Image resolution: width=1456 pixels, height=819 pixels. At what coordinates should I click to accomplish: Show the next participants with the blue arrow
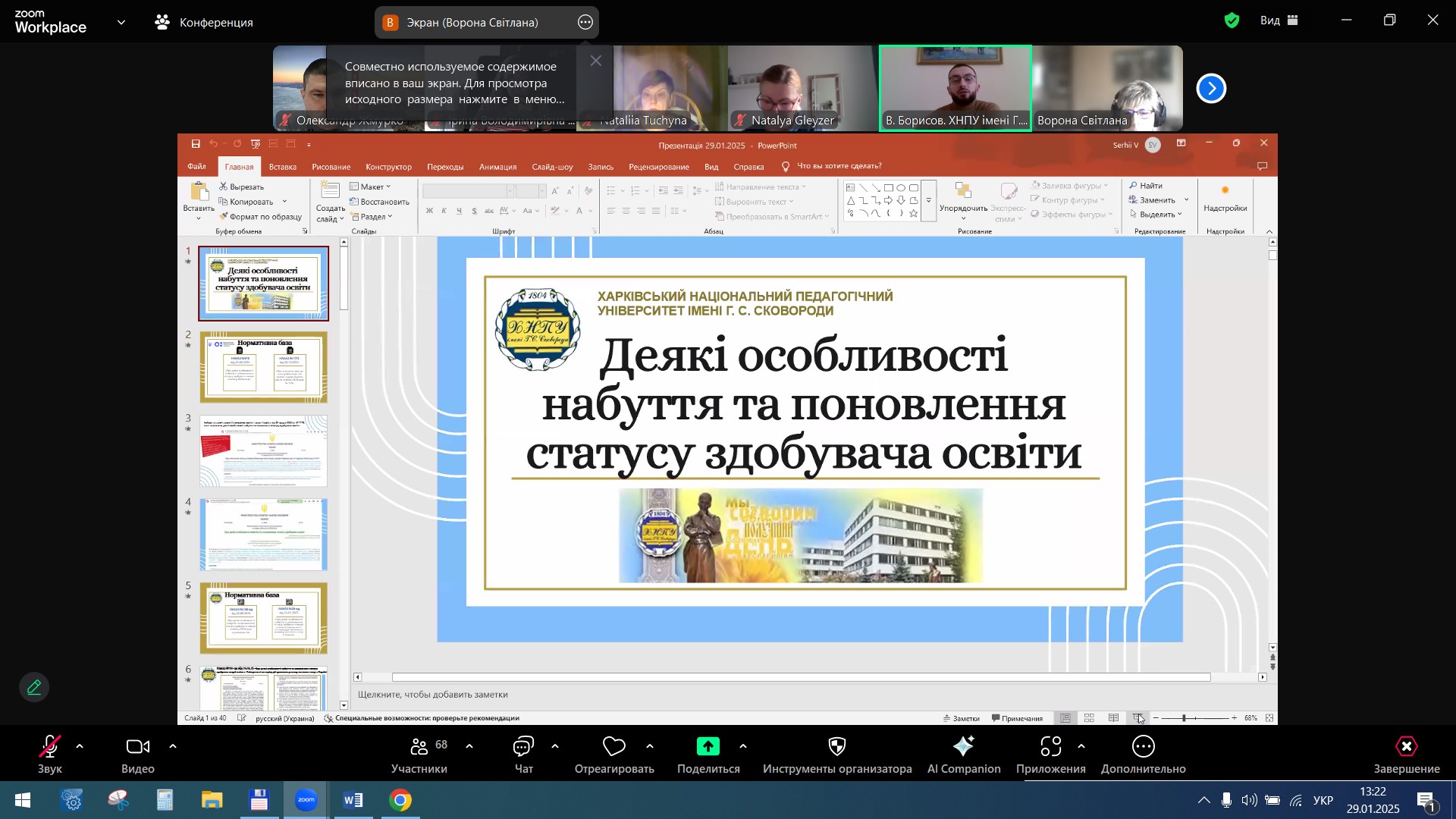1211,89
